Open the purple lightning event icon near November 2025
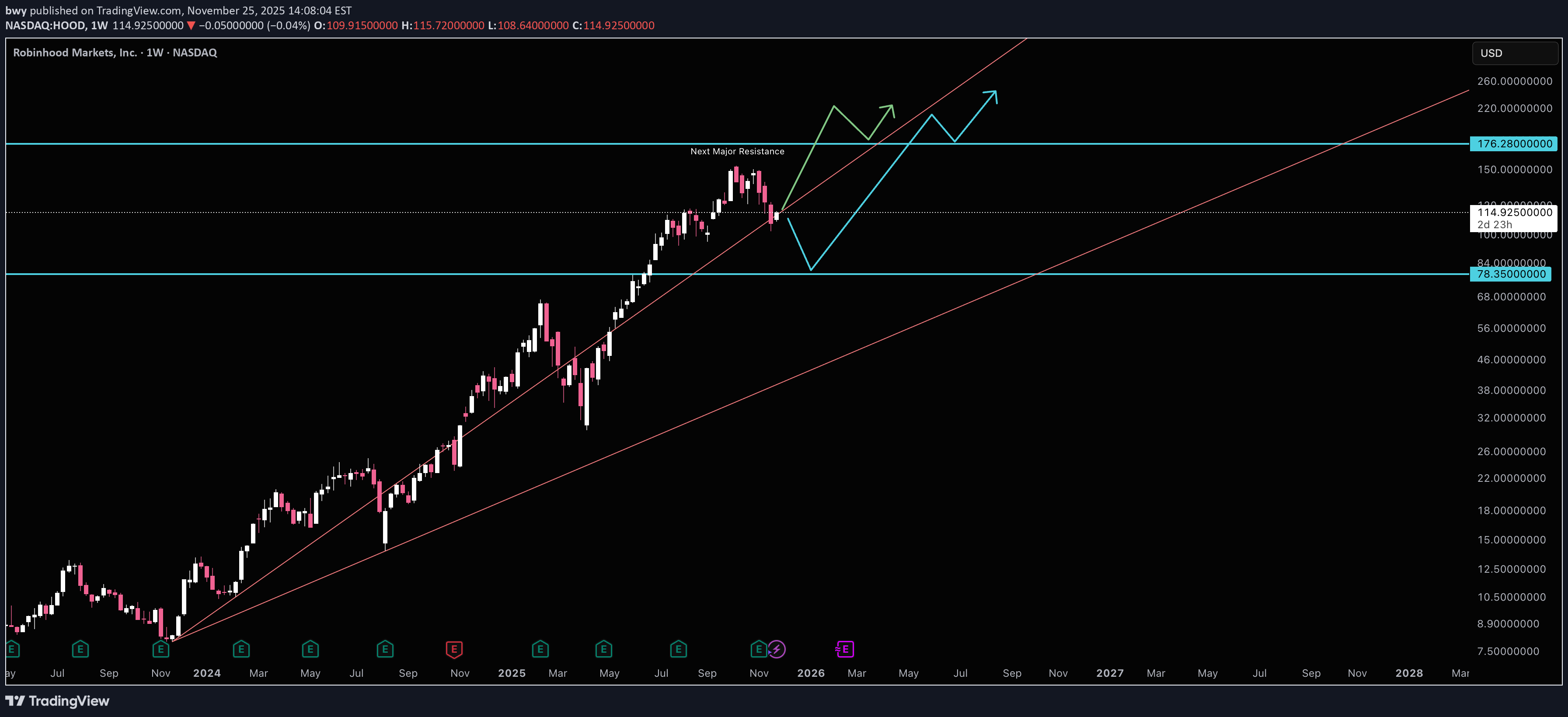1568x717 pixels. [777, 649]
